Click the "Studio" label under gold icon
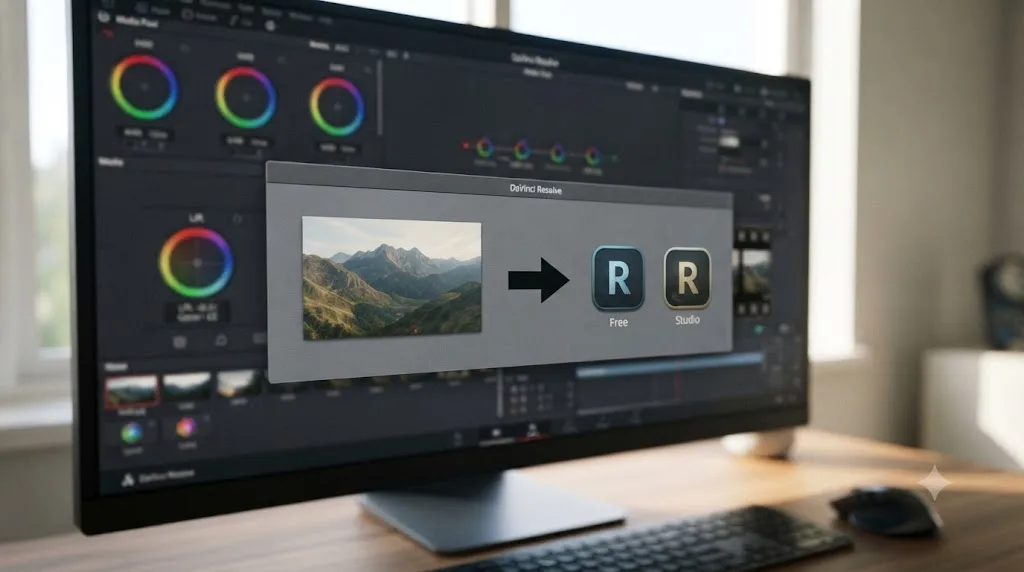The height and width of the screenshot is (572, 1024). coord(687,320)
